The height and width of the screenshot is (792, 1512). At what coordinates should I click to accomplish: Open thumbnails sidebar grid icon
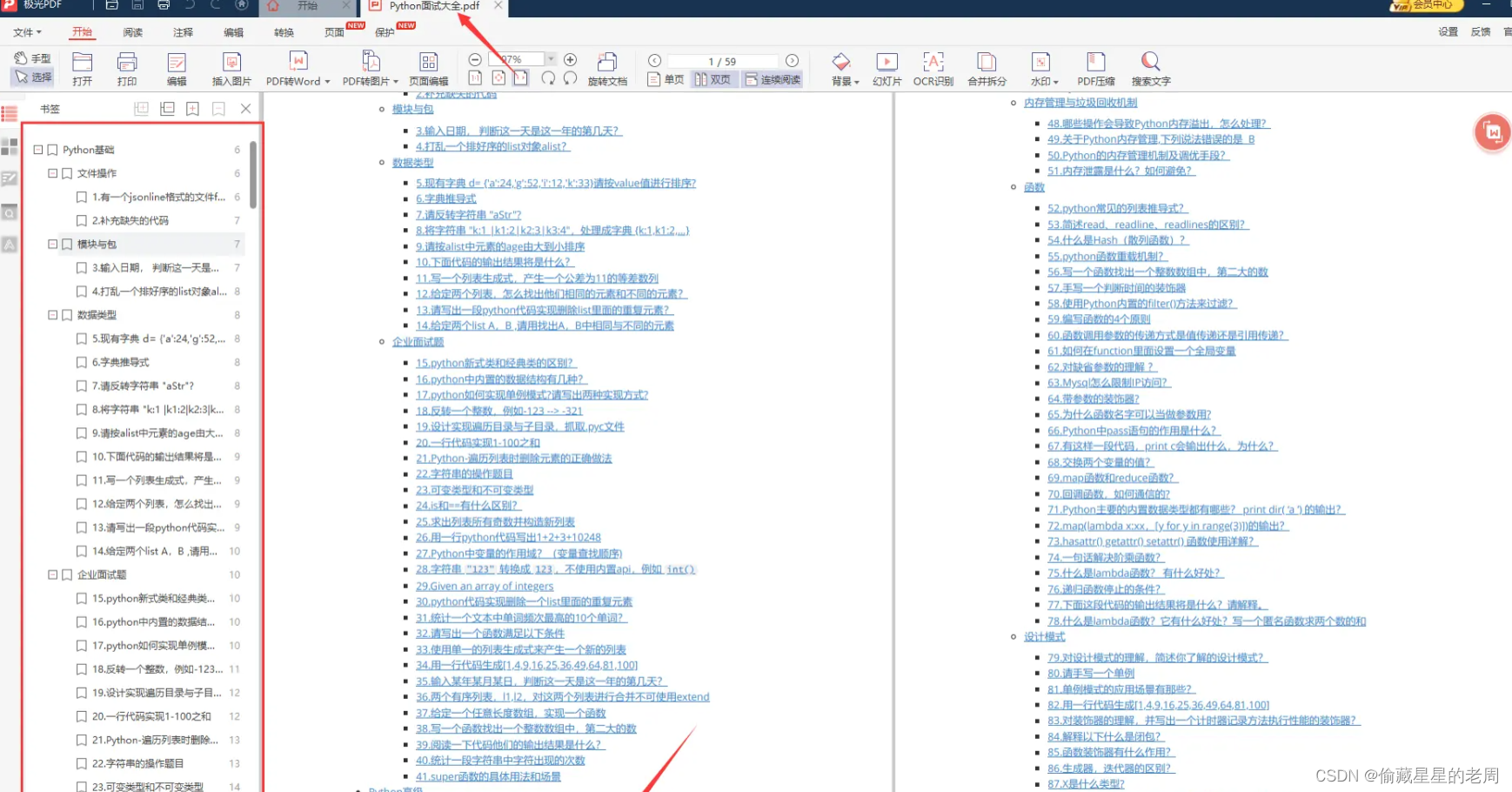[x=10, y=146]
